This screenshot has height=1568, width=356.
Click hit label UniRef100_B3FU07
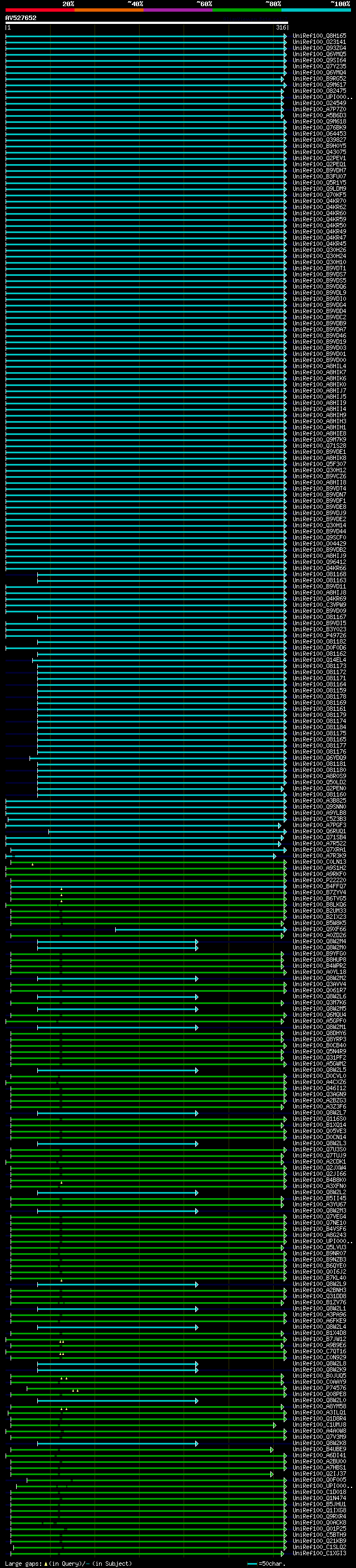[319, 176]
